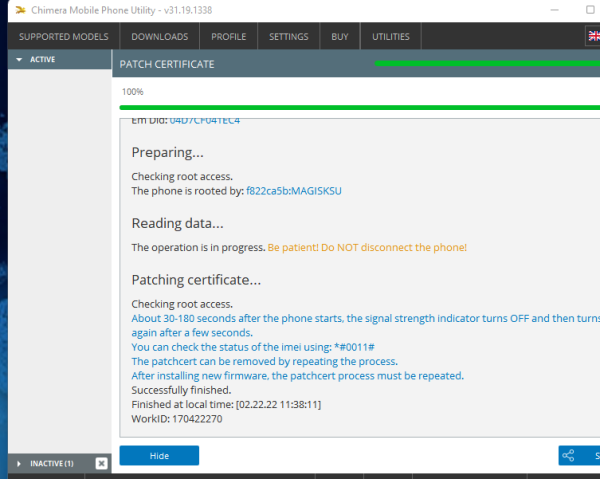Open the Settings tab
Viewport: 600px width, 479px height.
(289, 36)
